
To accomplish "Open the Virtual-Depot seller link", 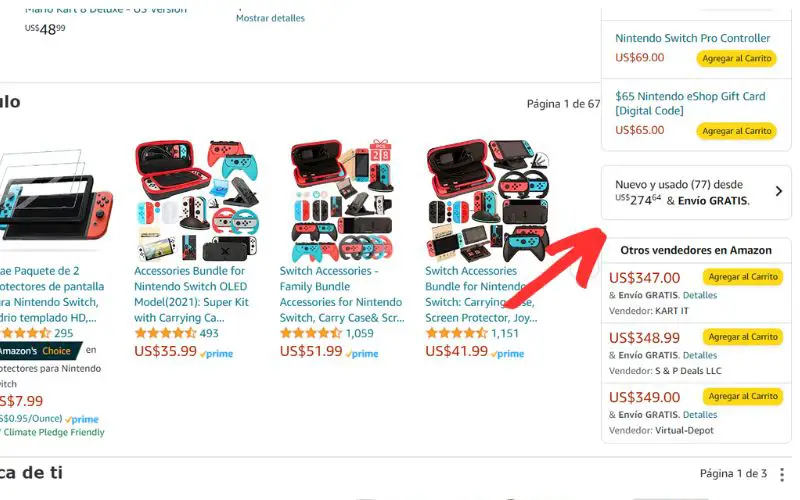I will (684, 431).
